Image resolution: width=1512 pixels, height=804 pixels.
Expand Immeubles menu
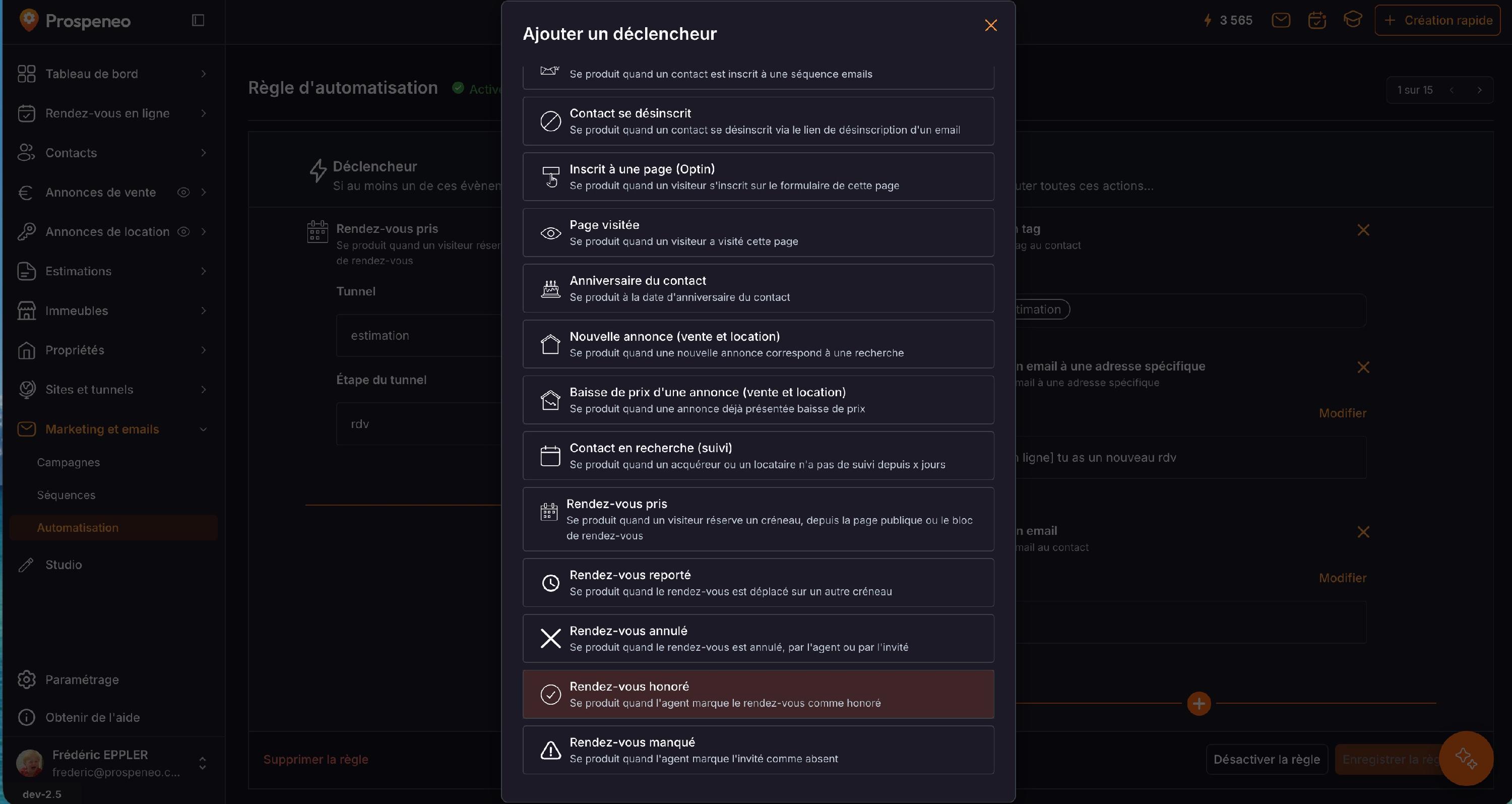tap(204, 311)
